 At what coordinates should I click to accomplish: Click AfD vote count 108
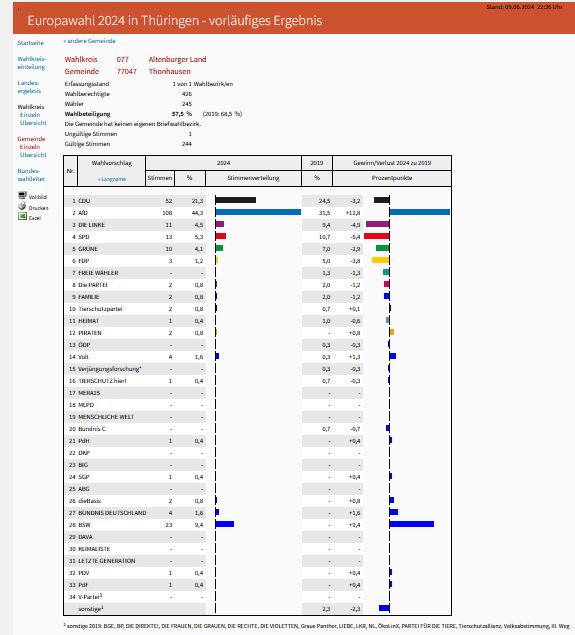point(167,213)
